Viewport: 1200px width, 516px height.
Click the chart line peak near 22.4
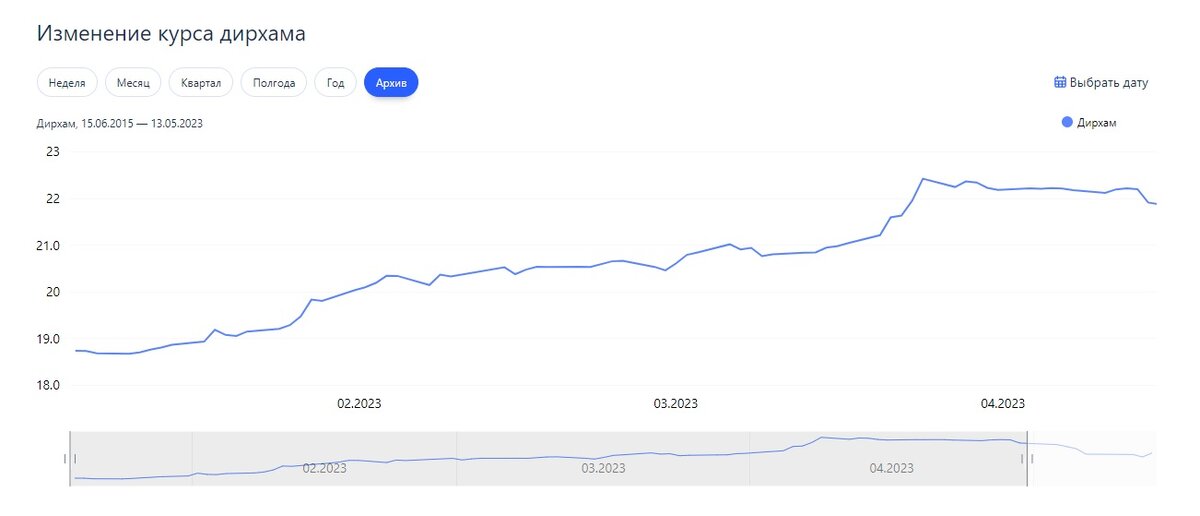pyautogui.click(x=922, y=179)
